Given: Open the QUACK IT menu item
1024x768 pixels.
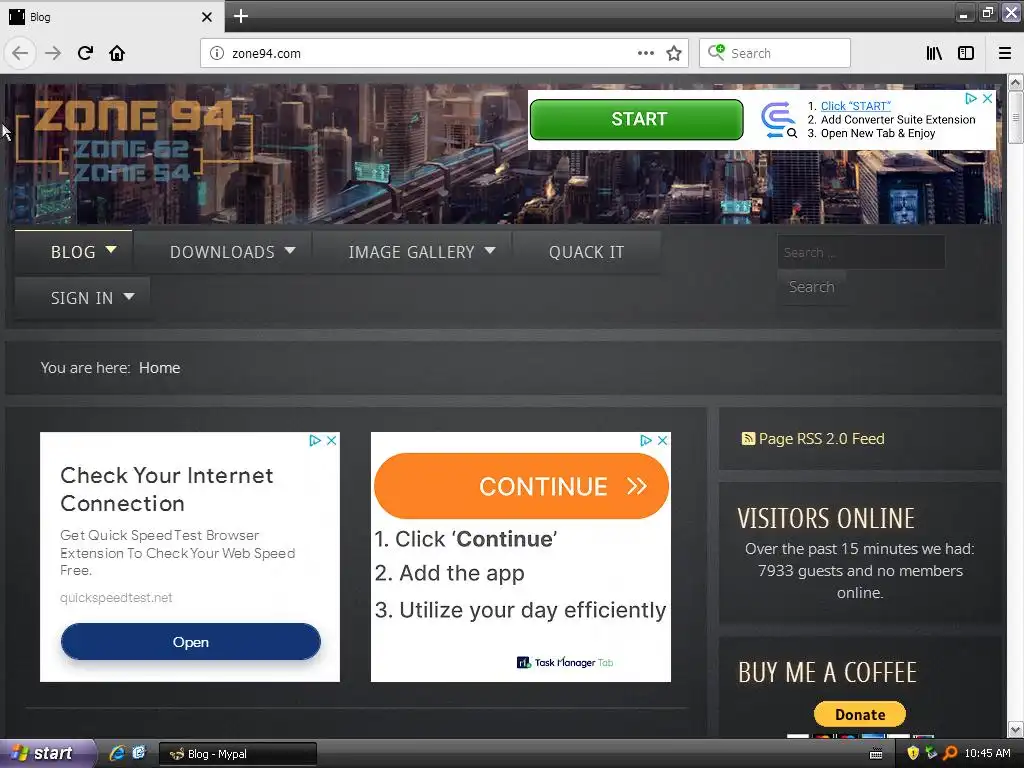Looking at the screenshot, I should tap(586, 252).
